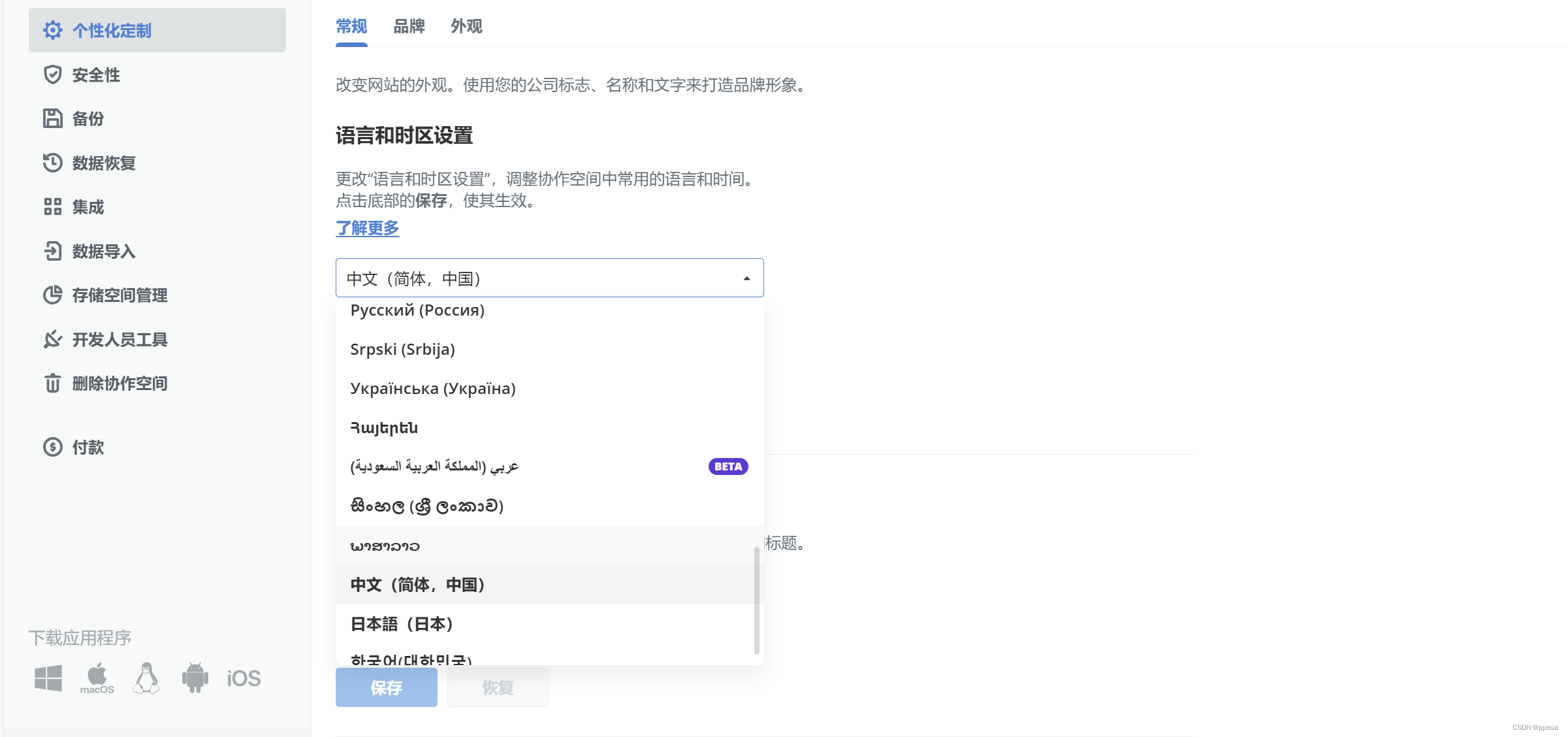The width and height of the screenshot is (1568, 737).
Task: Download the macOS app
Action: tap(97, 678)
